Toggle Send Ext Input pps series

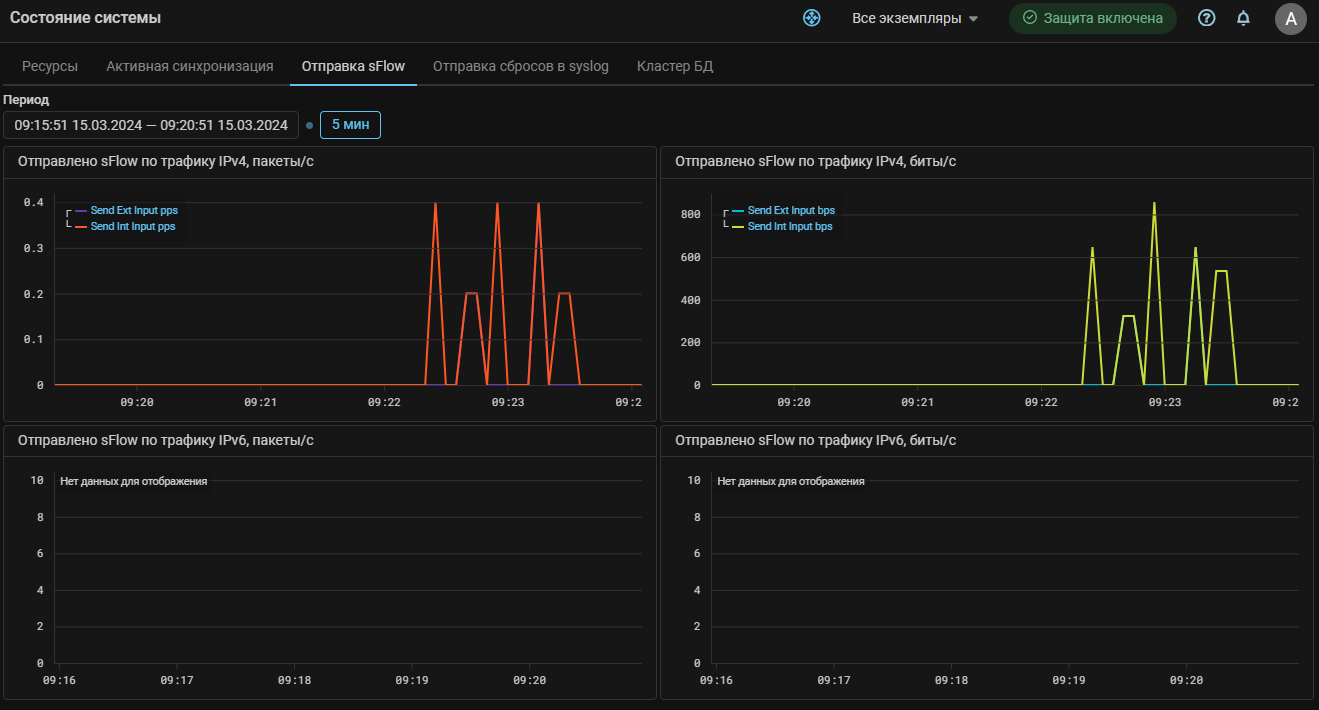click(x=133, y=211)
